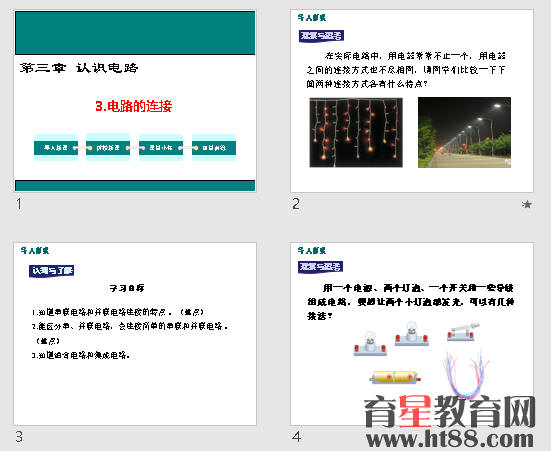Click the blue 认识与了解 badge on slide 3
551x451 pixels.
point(52,271)
